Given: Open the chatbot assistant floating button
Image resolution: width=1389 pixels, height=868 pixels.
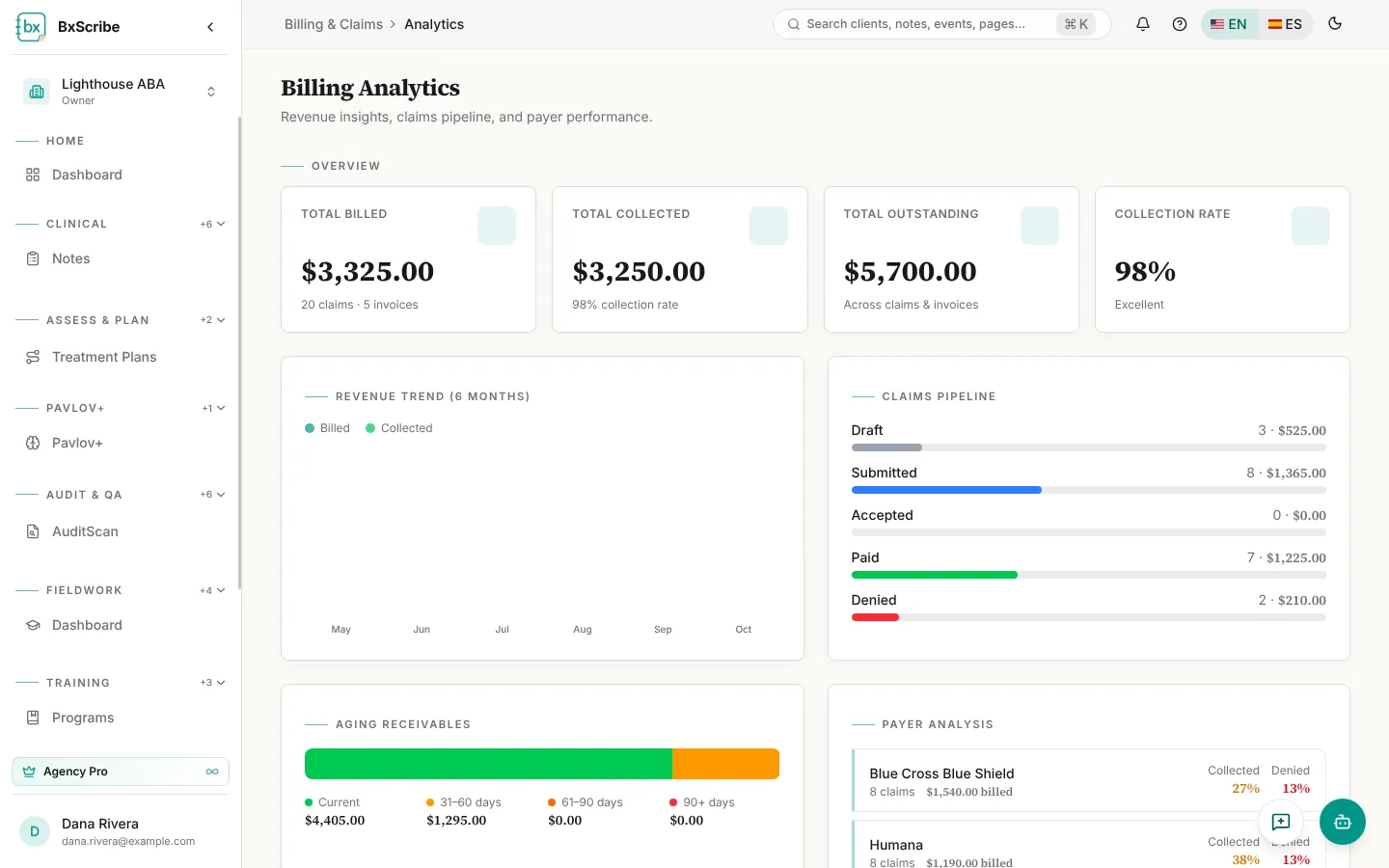Looking at the screenshot, I should (x=1343, y=822).
